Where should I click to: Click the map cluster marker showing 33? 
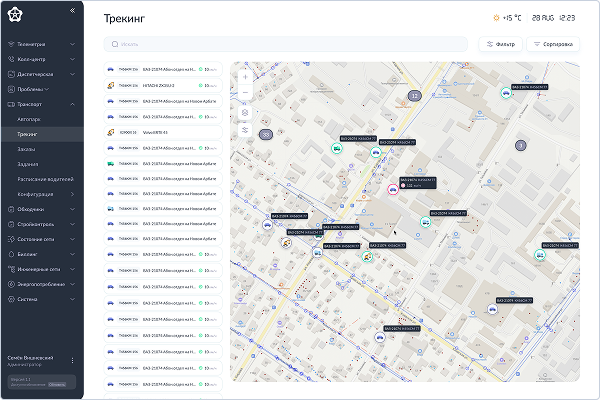coord(266,135)
